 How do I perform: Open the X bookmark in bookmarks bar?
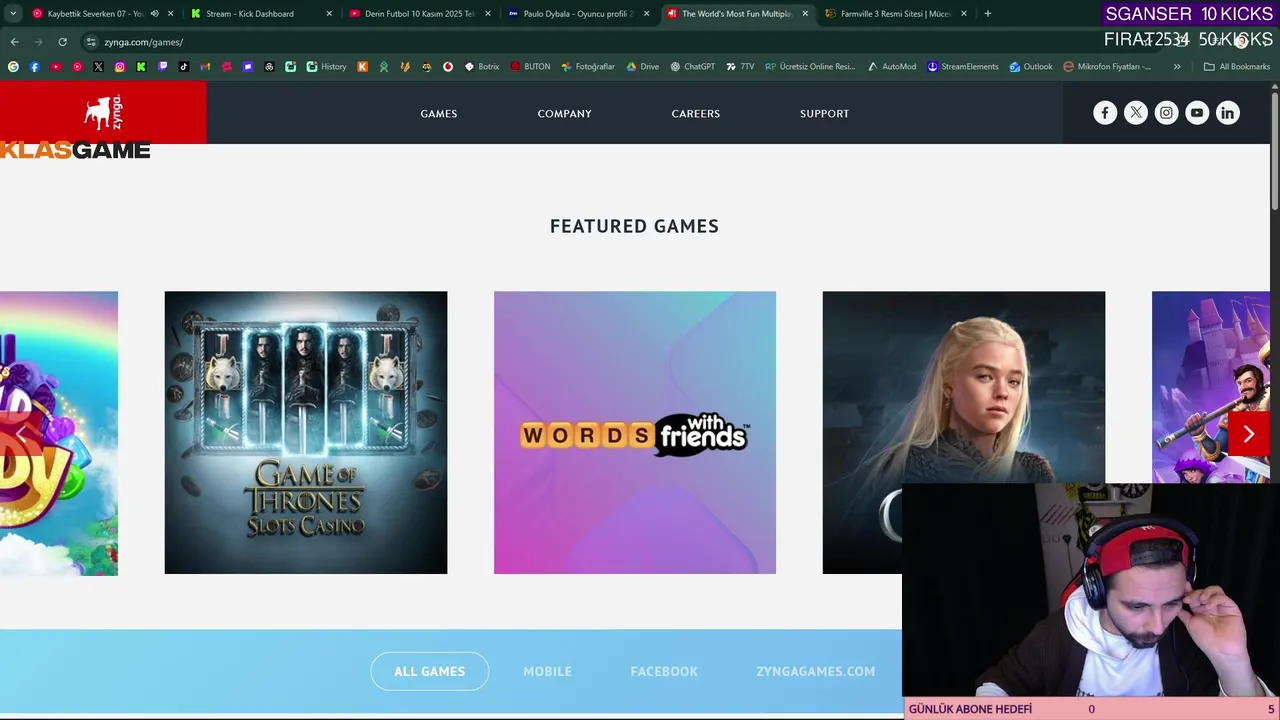[98, 67]
